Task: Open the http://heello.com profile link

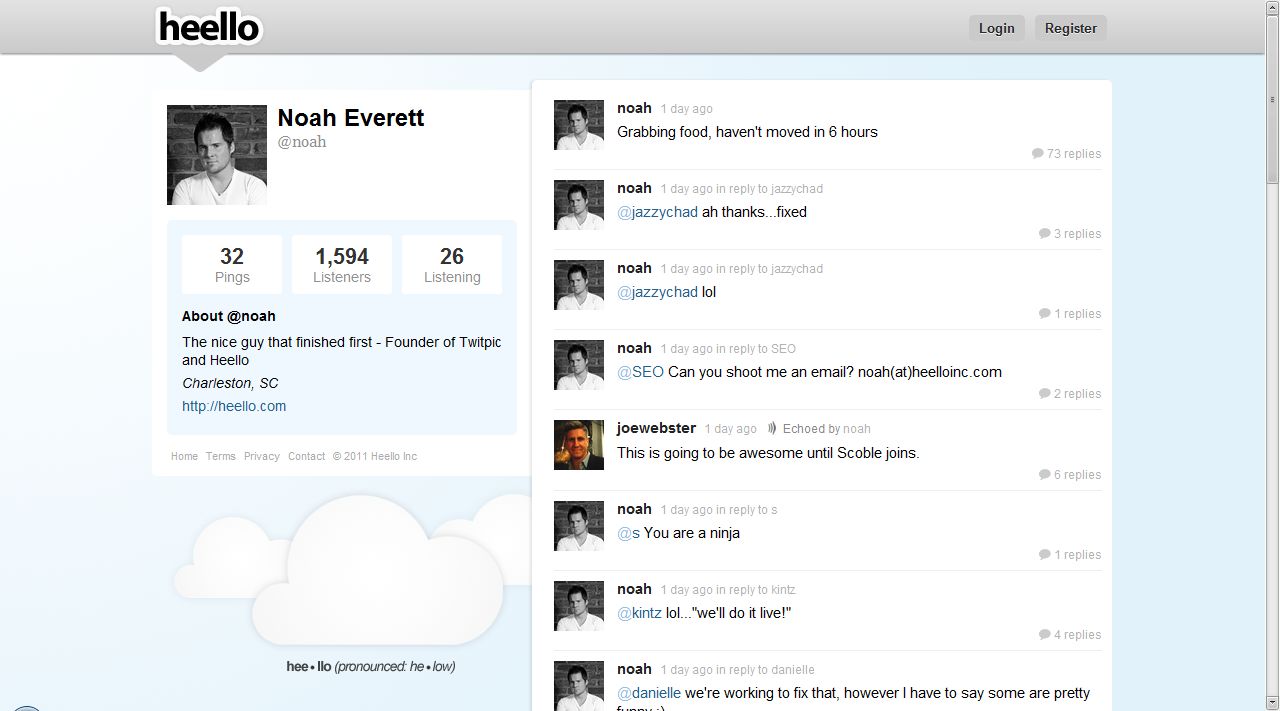Action: point(234,406)
